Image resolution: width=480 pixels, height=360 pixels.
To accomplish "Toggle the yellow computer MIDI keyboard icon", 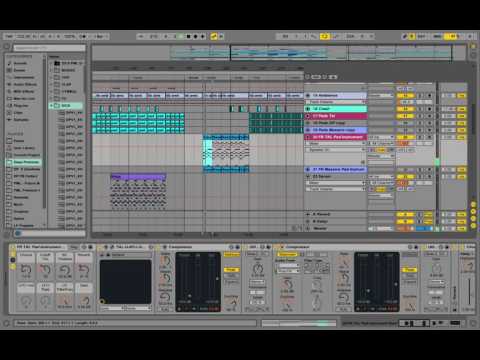I will [412, 36].
